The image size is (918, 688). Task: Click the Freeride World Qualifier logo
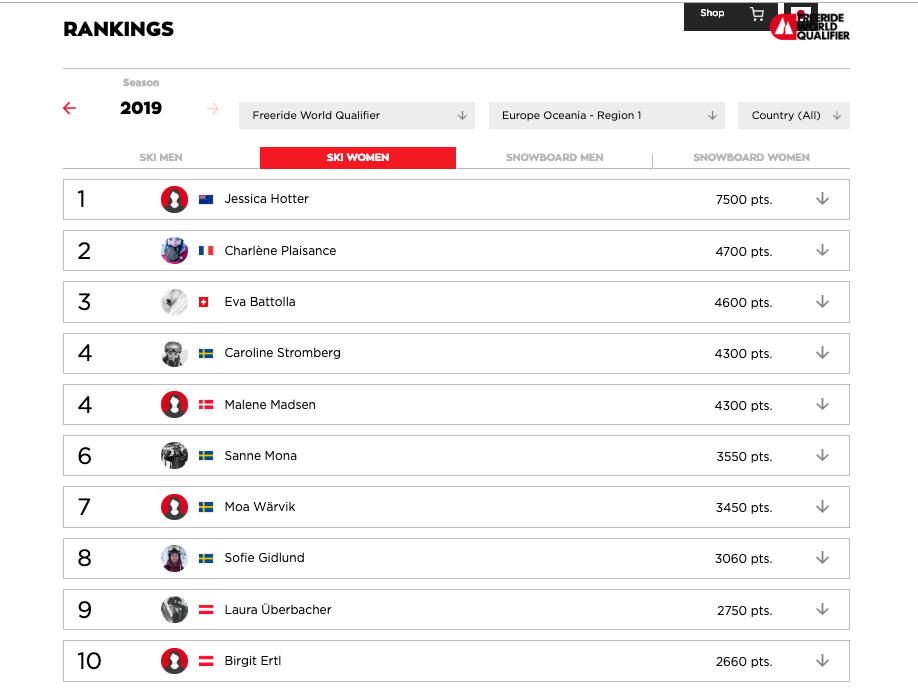[810, 24]
